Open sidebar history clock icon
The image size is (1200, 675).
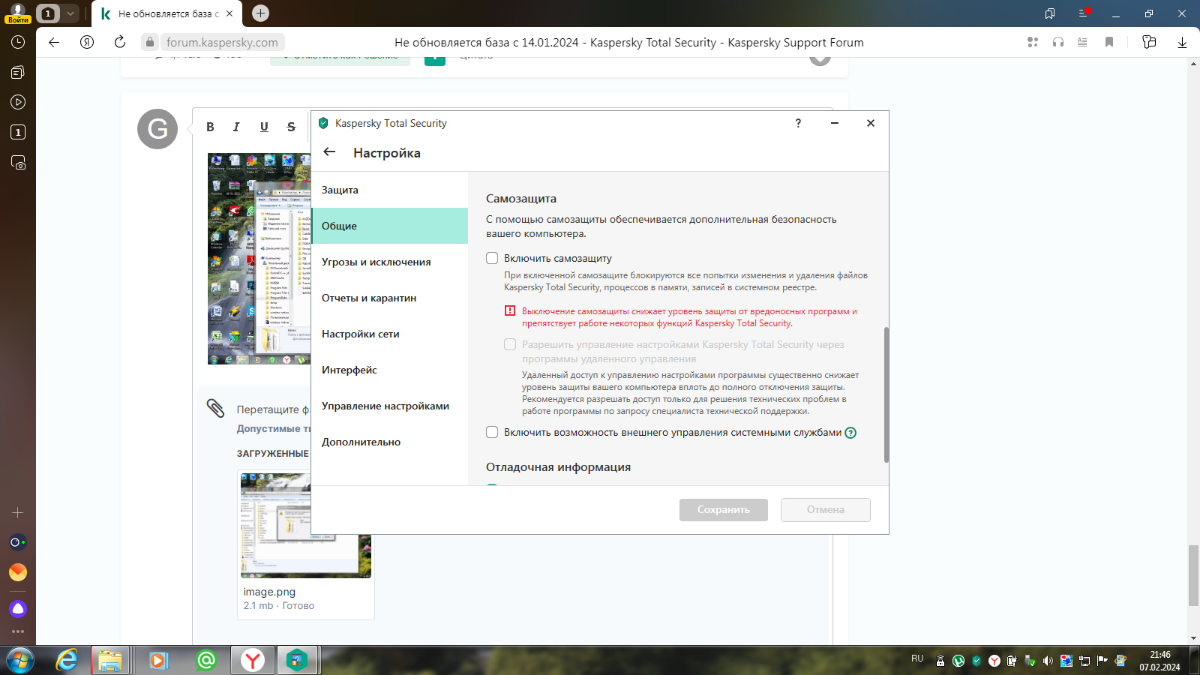18,42
